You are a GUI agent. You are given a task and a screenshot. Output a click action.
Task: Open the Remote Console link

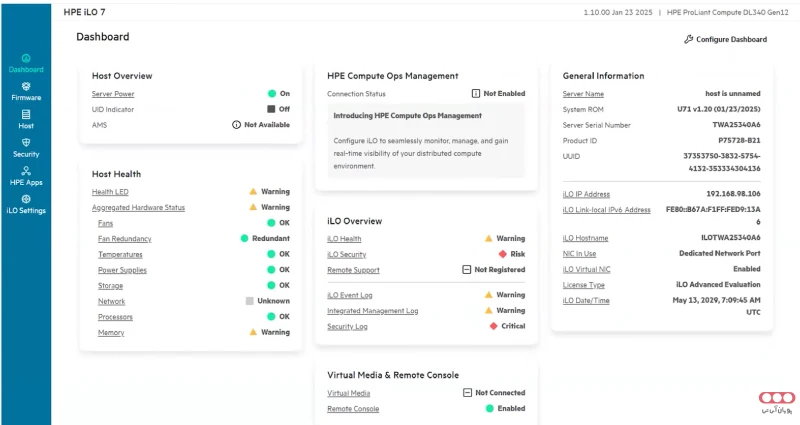(353, 409)
